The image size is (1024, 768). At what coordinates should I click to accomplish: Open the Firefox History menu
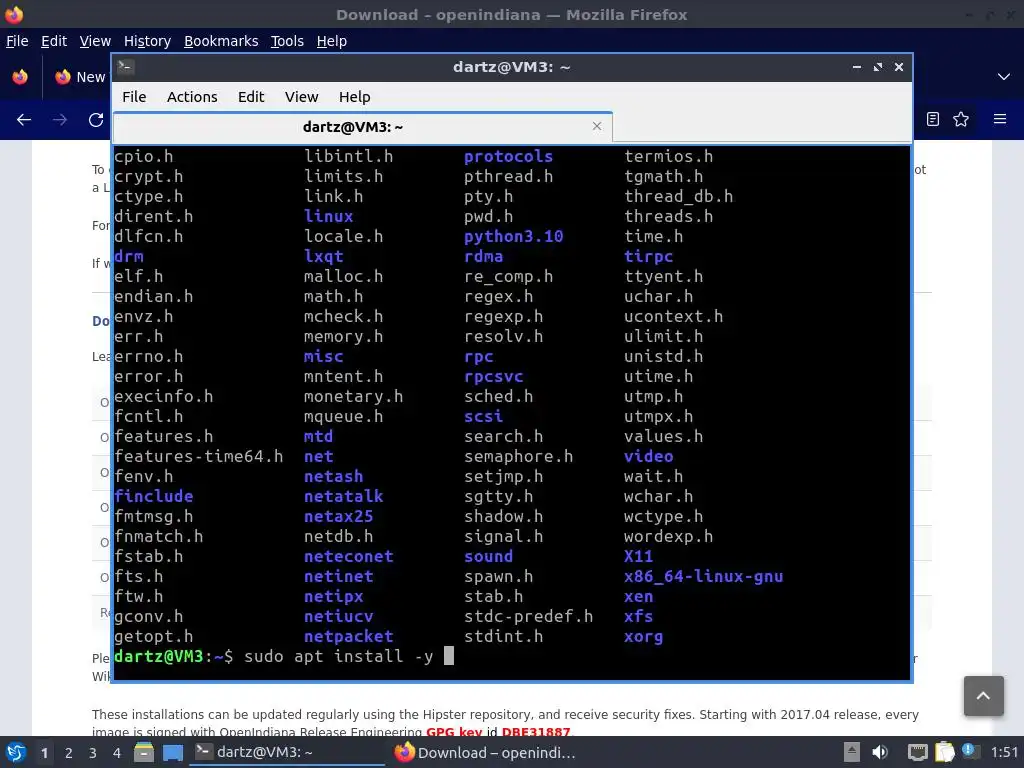(x=147, y=41)
